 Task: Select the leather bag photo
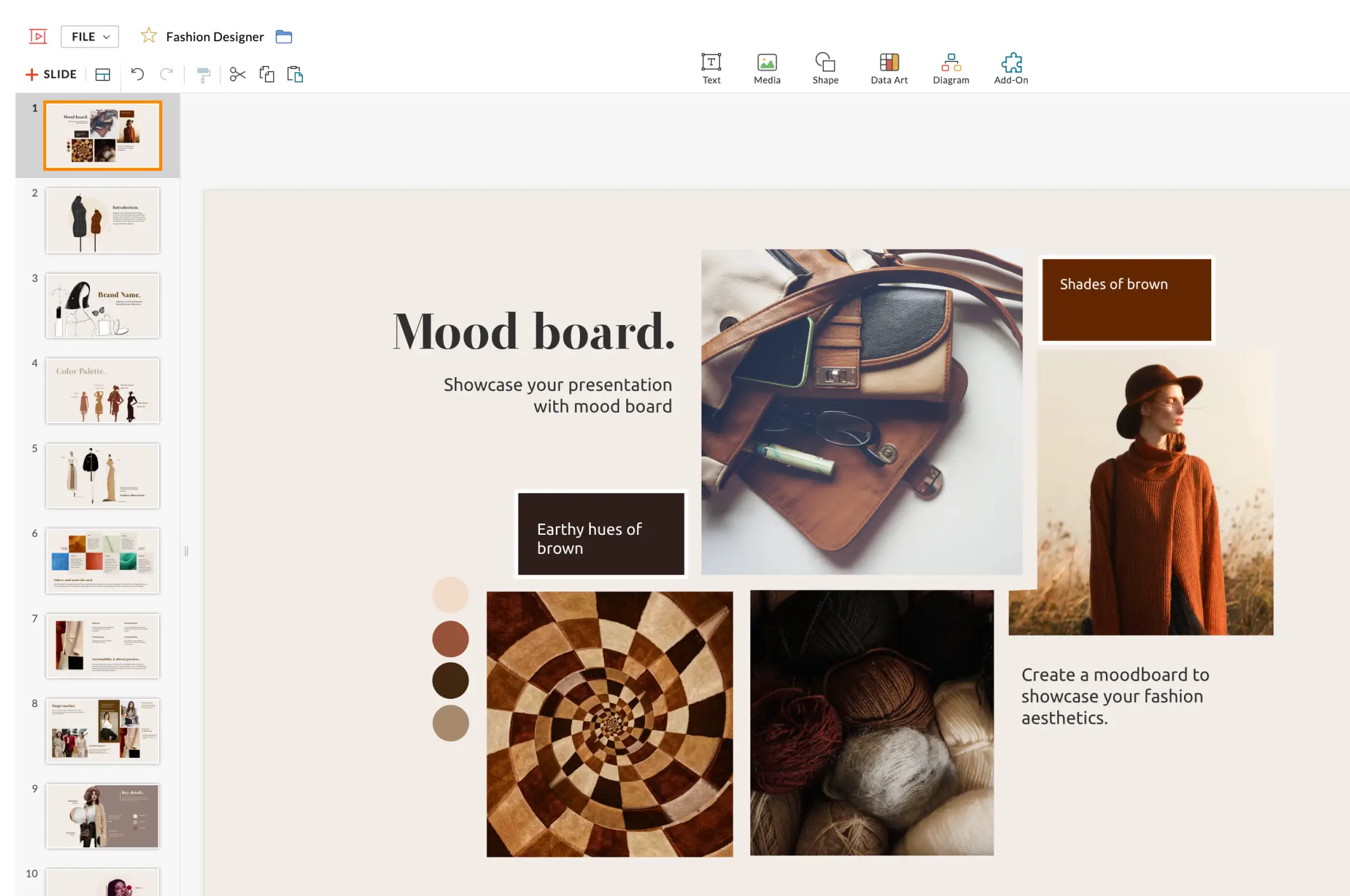(862, 412)
